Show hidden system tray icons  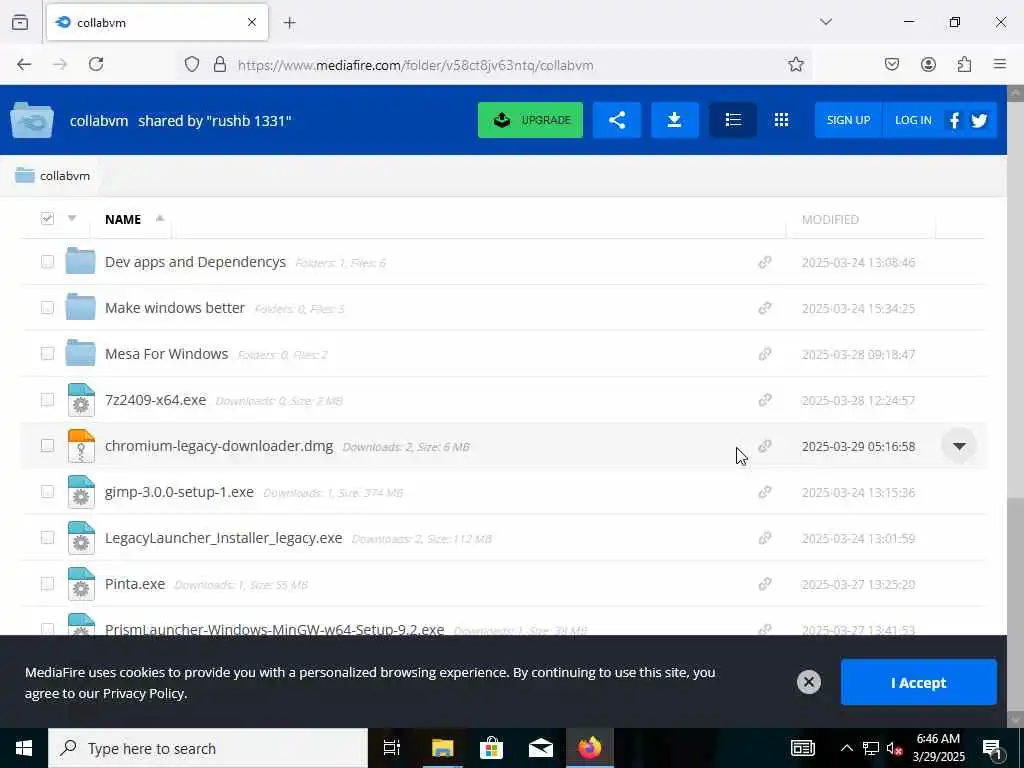(846, 748)
